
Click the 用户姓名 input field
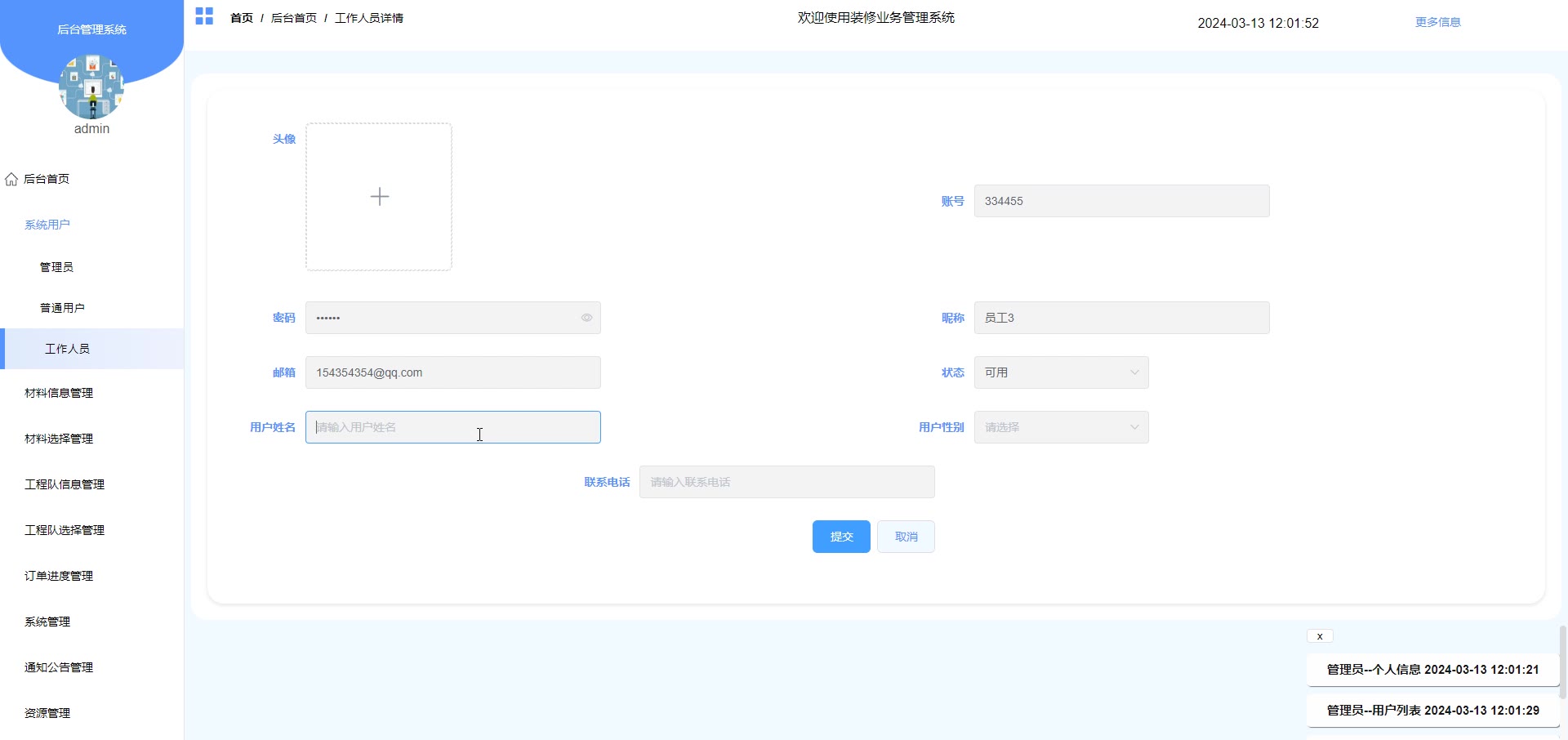click(x=452, y=427)
